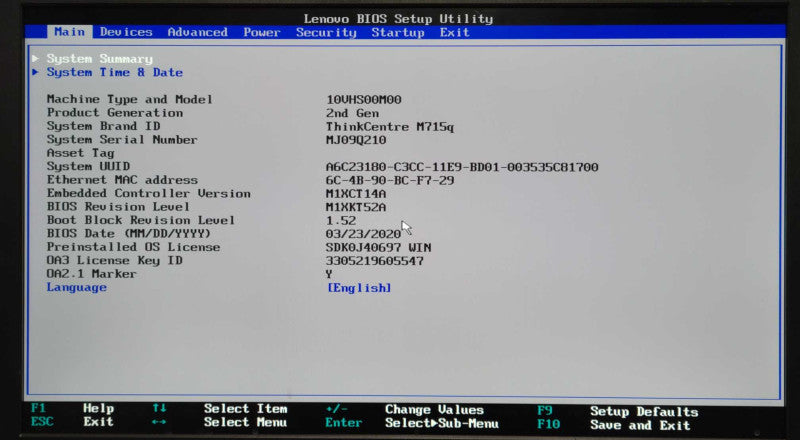Click Ethernet MAC address label
This screenshot has height=440, width=800.
tap(122, 180)
